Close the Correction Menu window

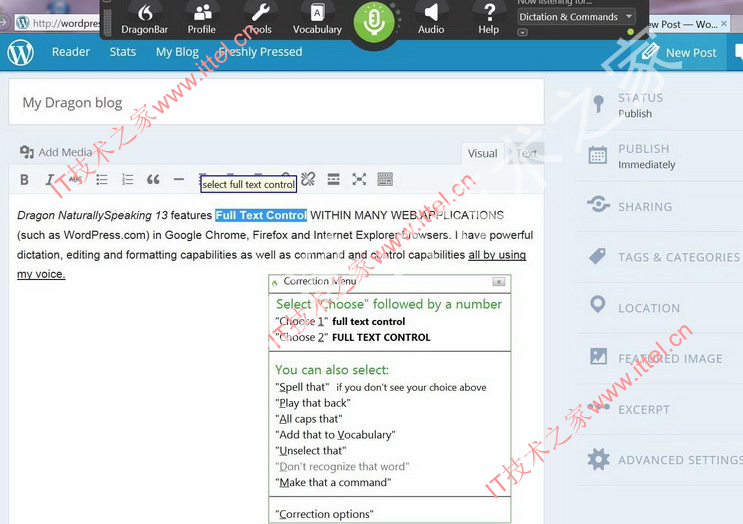pos(498,282)
